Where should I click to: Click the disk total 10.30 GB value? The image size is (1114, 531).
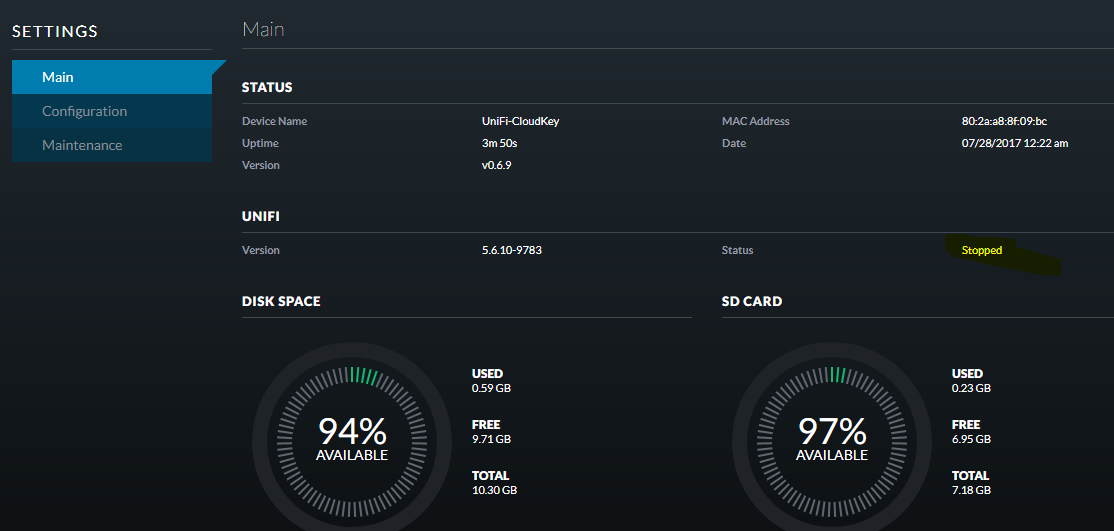[x=494, y=490]
